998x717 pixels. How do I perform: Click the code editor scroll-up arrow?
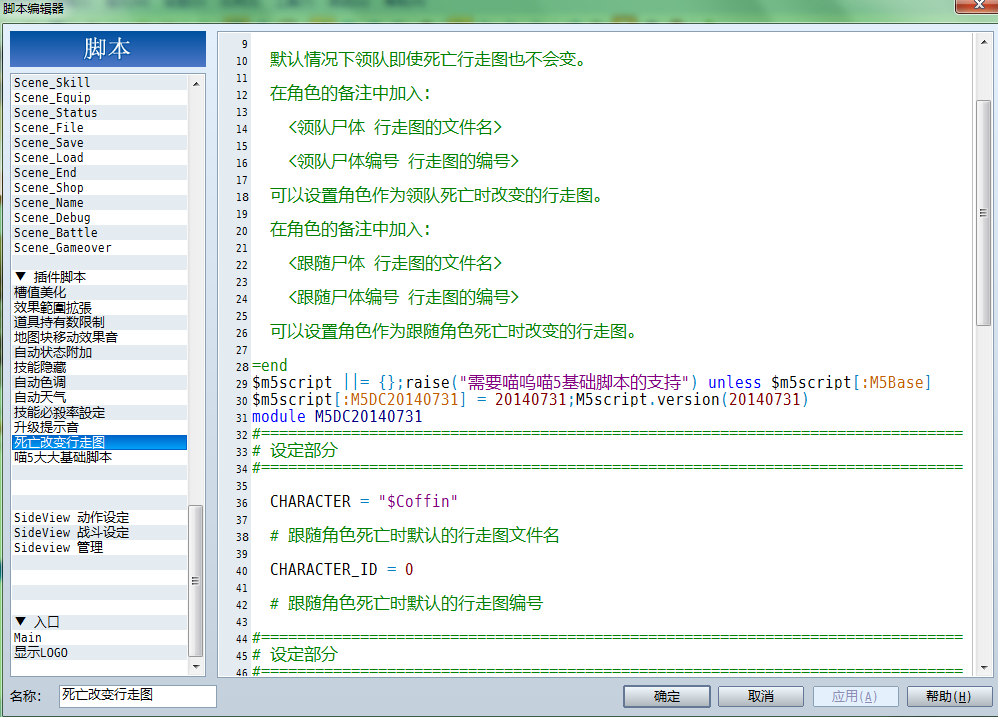point(984,42)
